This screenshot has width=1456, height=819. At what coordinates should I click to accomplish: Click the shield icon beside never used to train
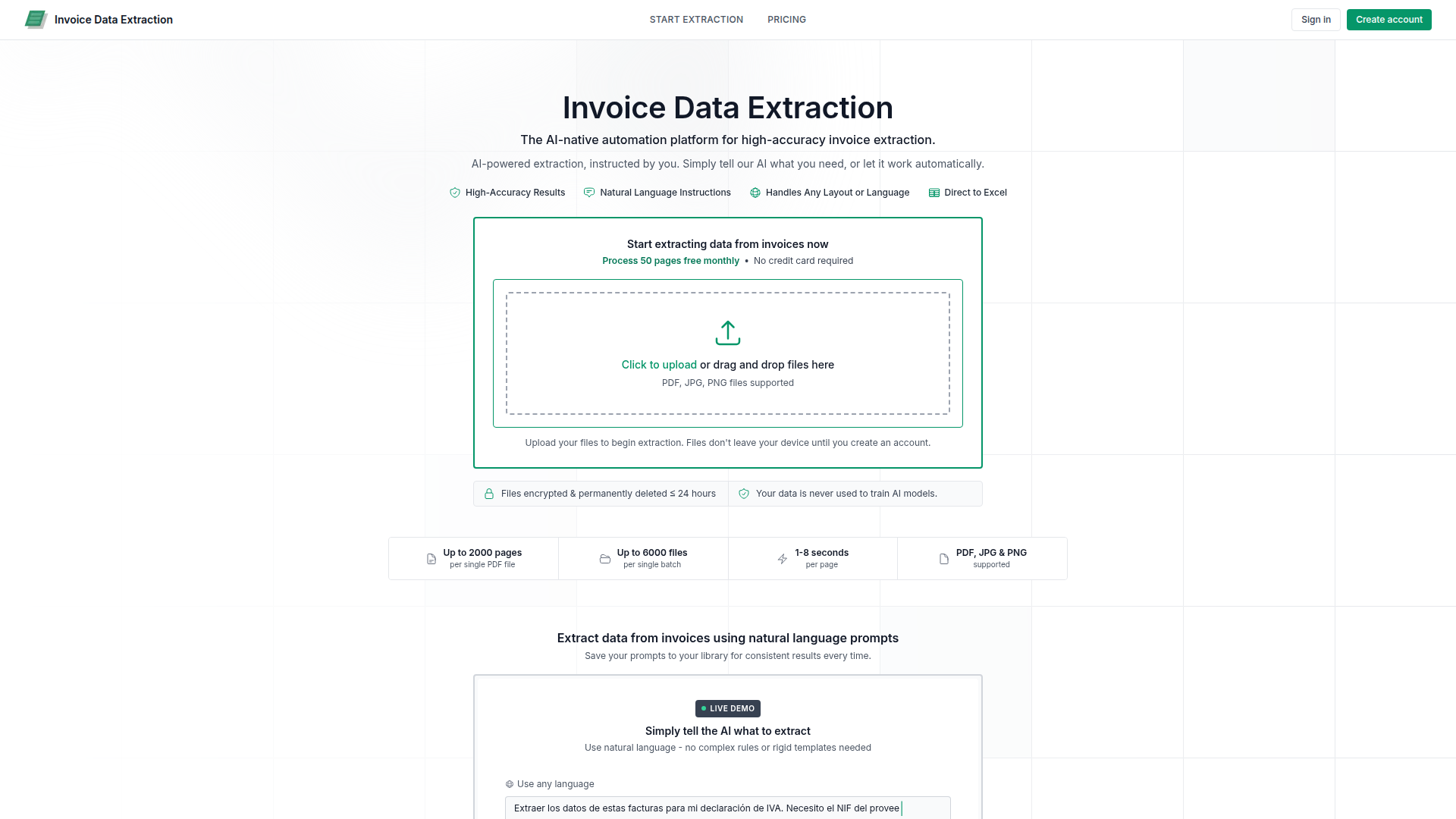click(x=744, y=494)
